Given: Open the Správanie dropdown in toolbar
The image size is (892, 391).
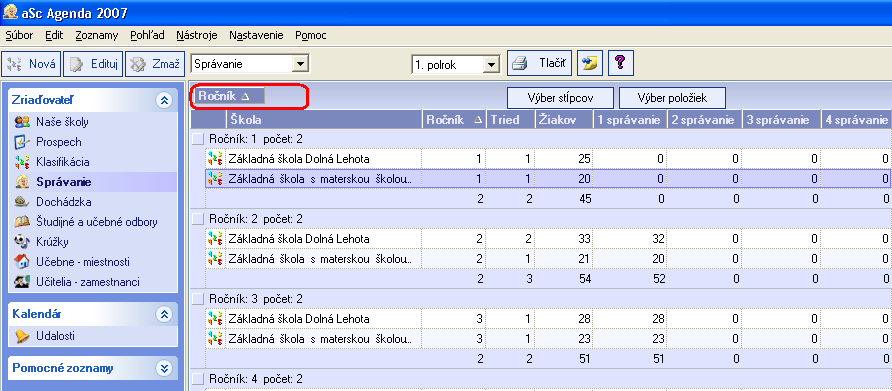Looking at the screenshot, I should pos(300,64).
